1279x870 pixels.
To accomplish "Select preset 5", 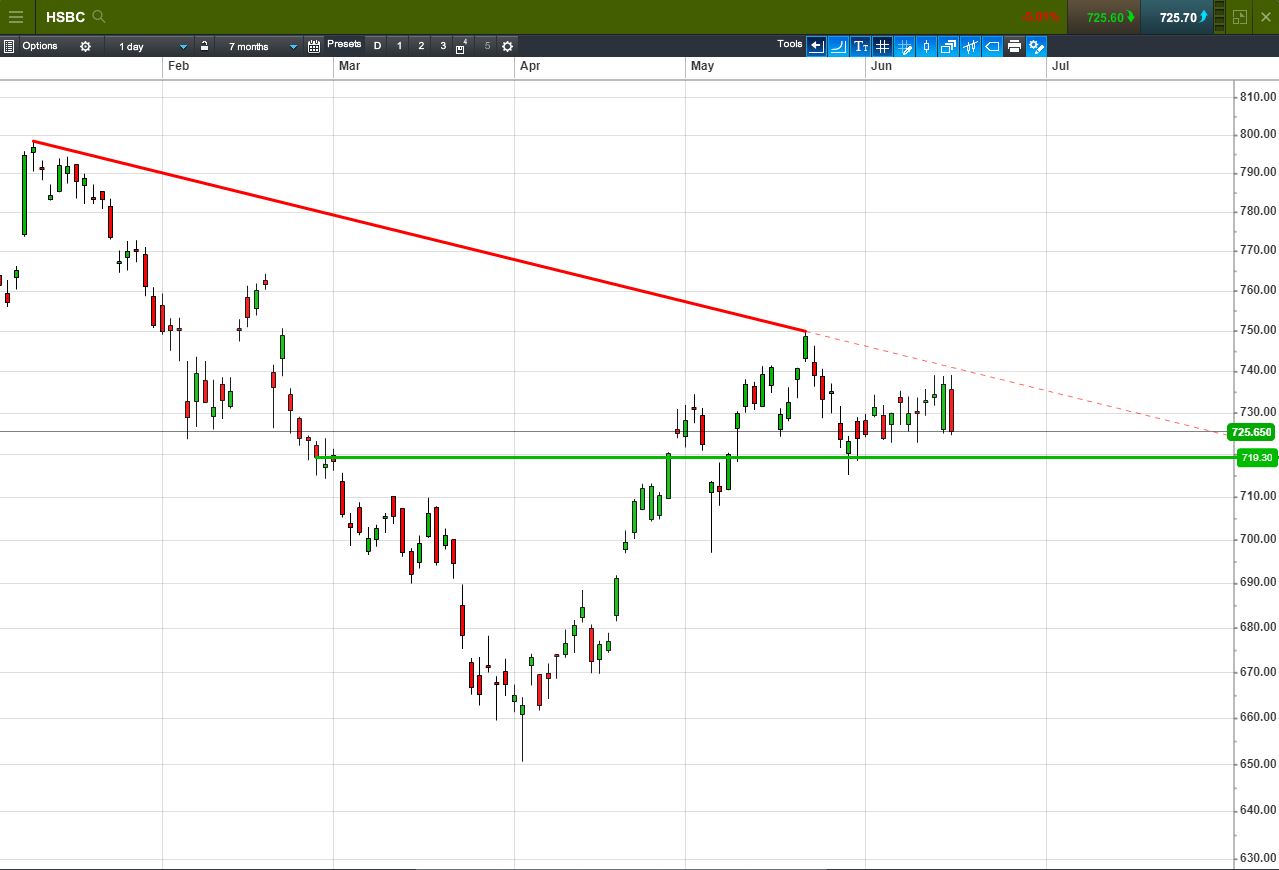I will [x=487, y=46].
